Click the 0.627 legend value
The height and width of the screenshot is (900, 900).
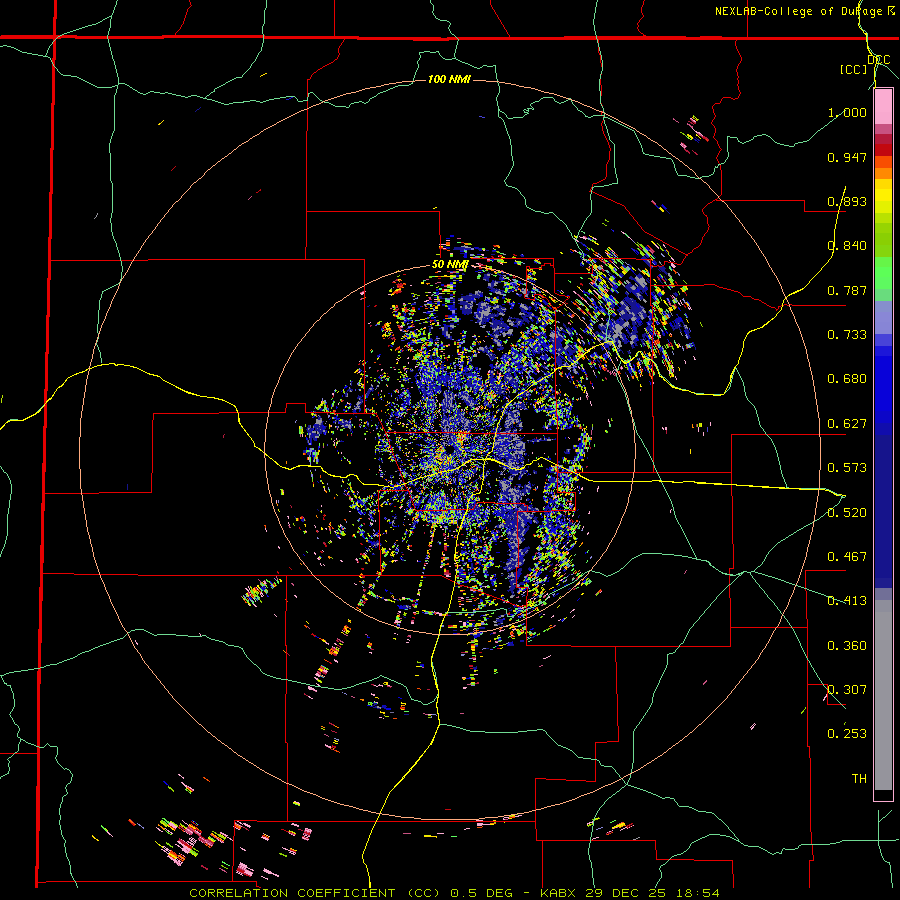click(x=847, y=424)
